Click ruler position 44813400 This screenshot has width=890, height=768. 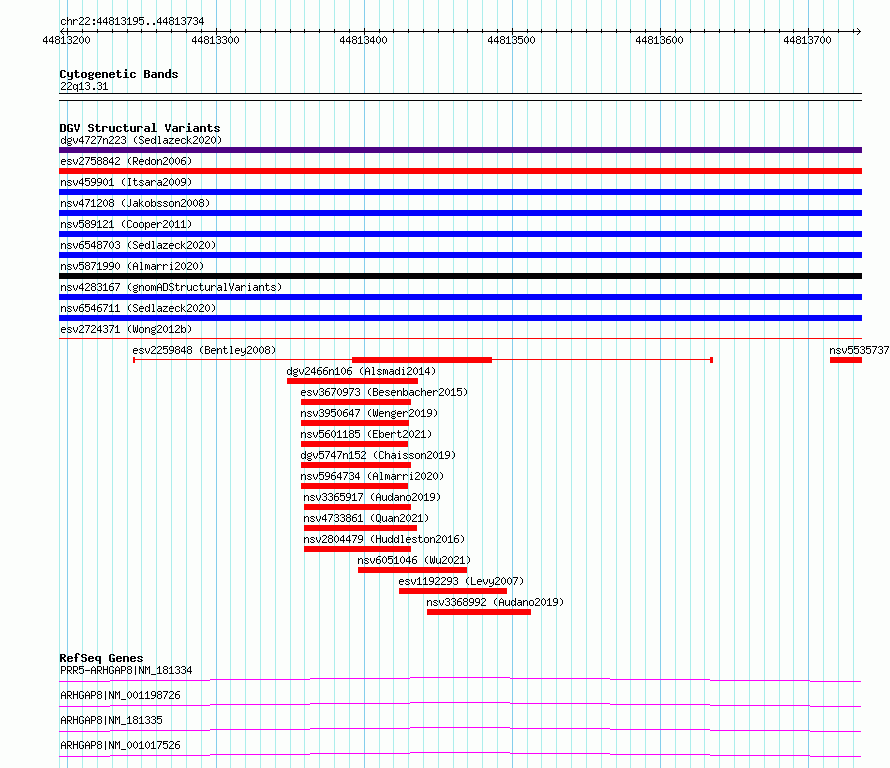pyautogui.click(x=363, y=40)
